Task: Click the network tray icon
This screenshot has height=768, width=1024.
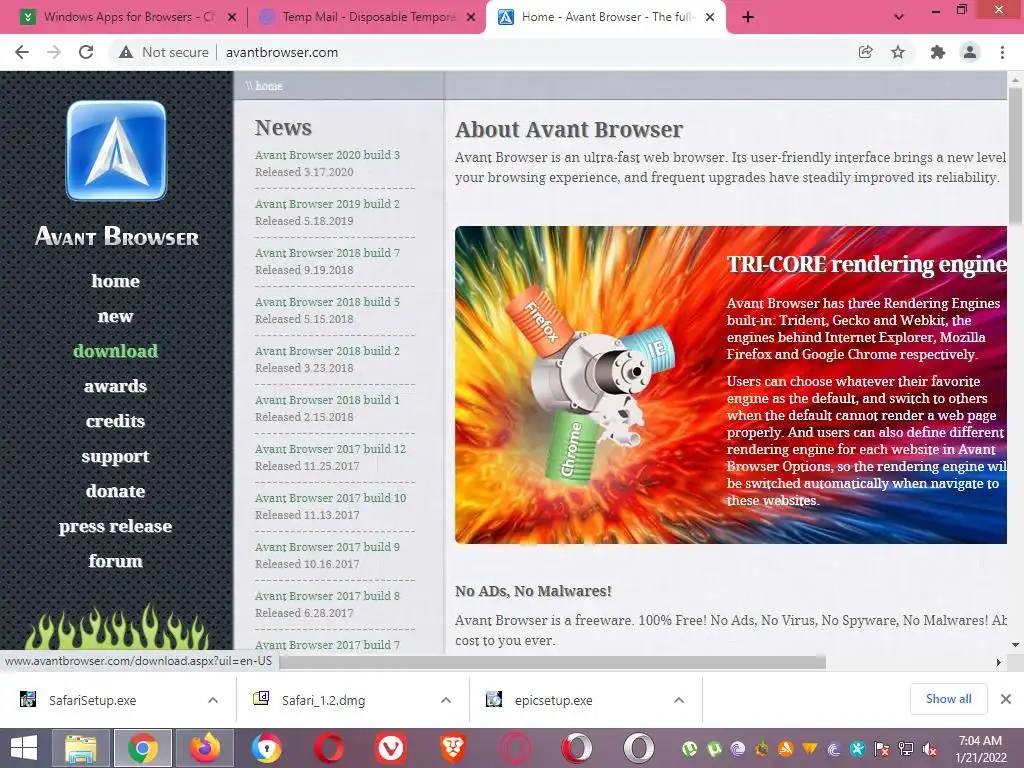Action: (x=906, y=749)
